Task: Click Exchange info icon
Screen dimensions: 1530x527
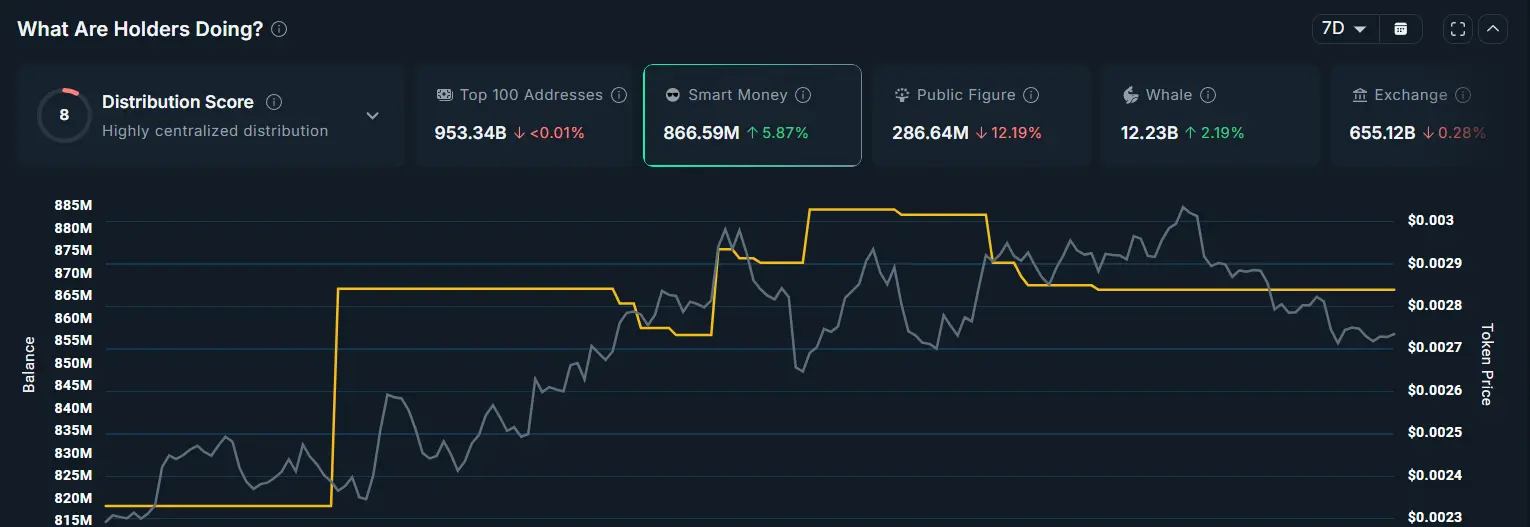Action: [x=1463, y=95]
